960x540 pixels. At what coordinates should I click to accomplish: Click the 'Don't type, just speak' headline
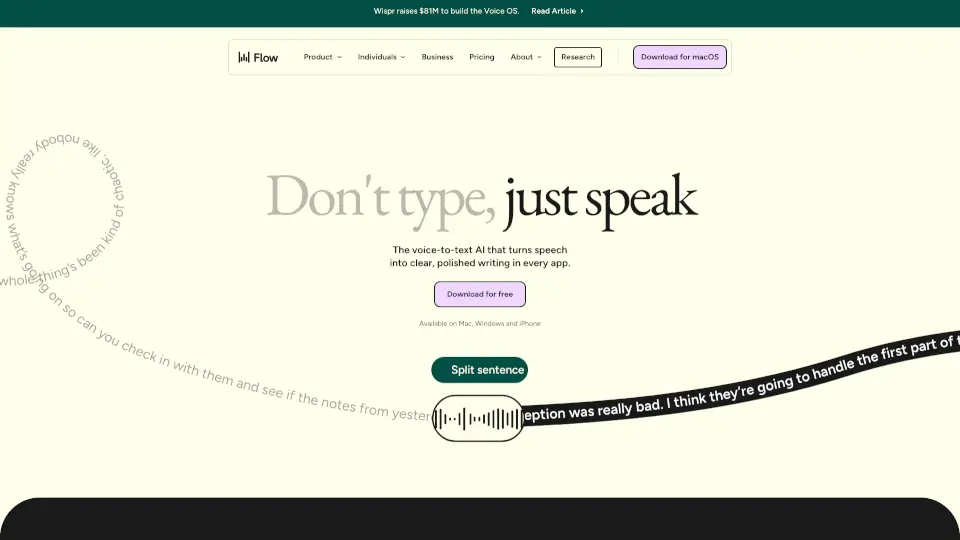(480, 197)
